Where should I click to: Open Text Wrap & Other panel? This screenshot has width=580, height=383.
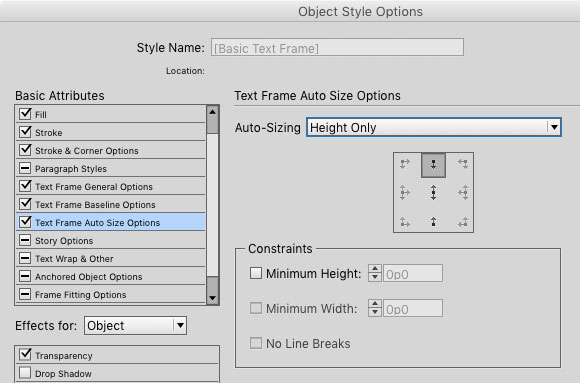[111, 258]
